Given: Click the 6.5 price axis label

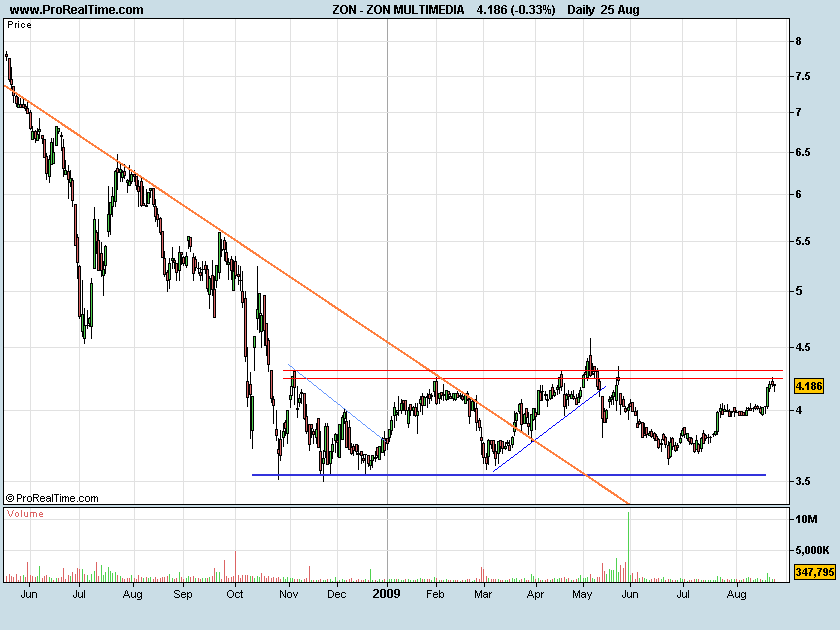Looking at the screenshot, I should pos(803,153).
